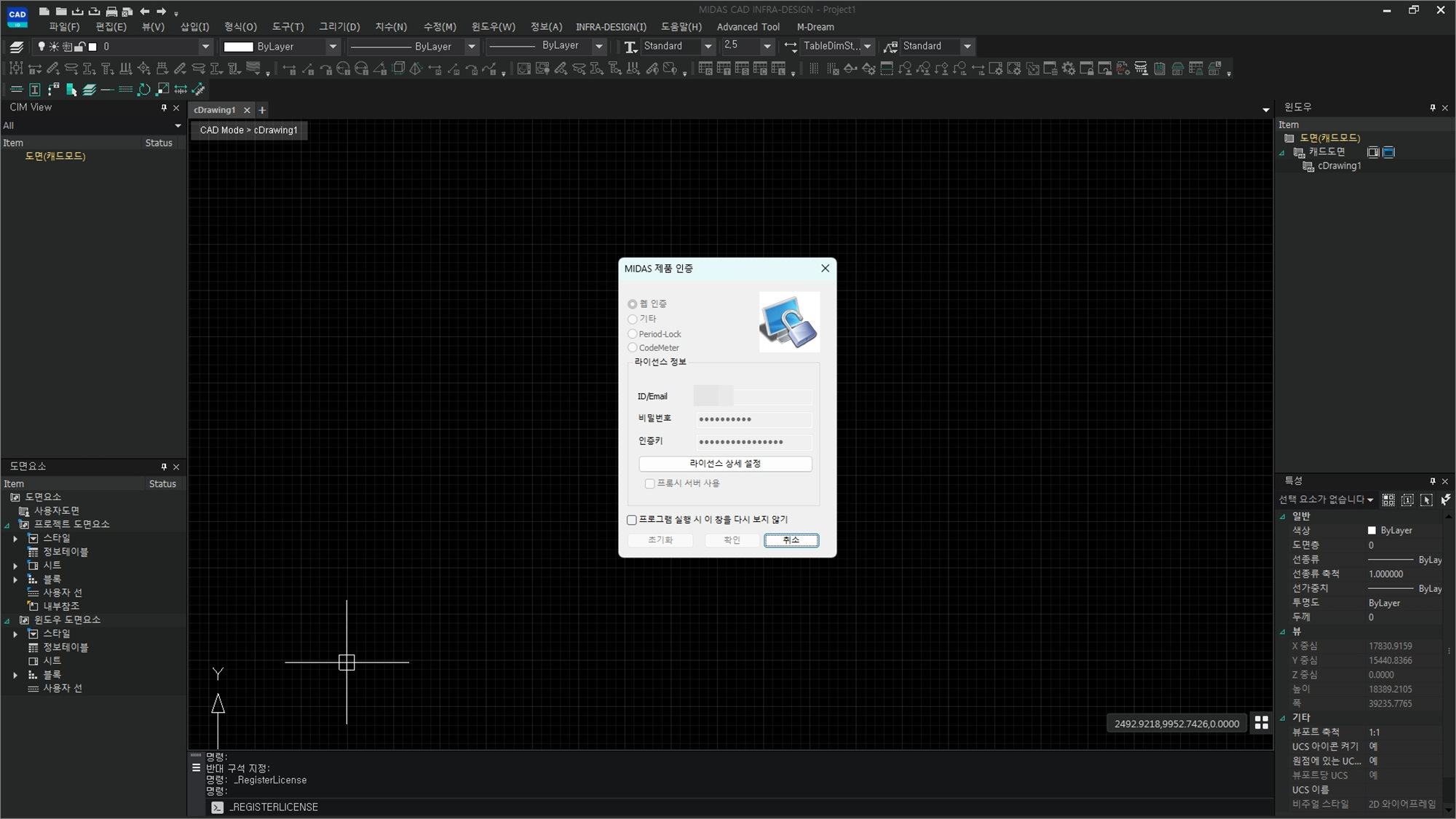Click the Undo left-arrow icon

pos(145,11)
